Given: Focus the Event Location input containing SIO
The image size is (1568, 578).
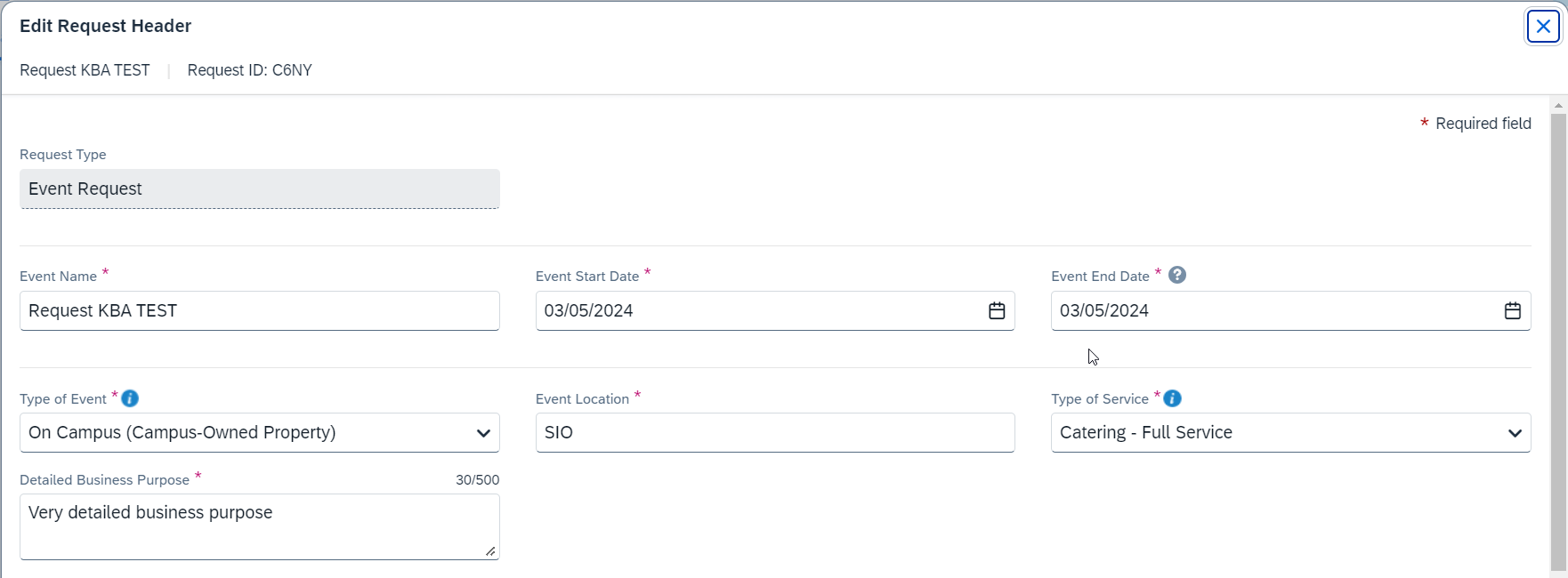Looking at the screenshot, I should coord(774,433).
